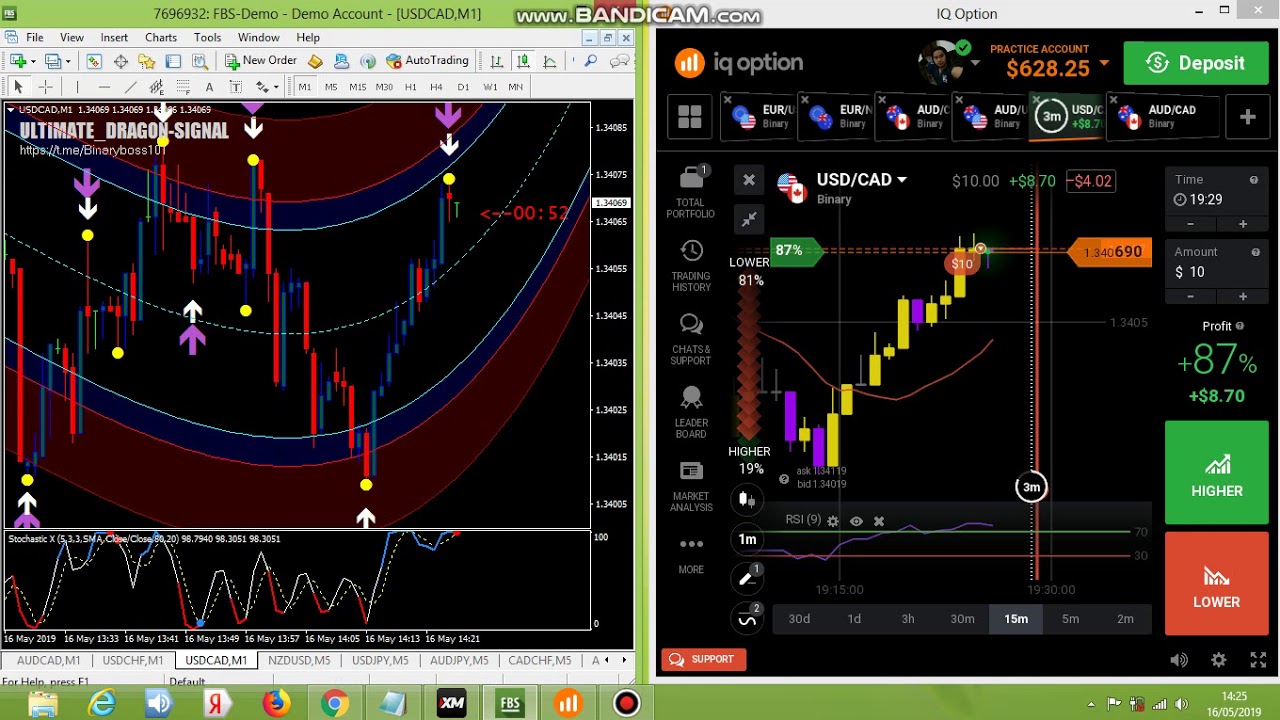This screenshot has height=720, width=1280.
Task: Switch to the AUD/CAD Binary asset tab
Action: click(x=1165, y=117)
